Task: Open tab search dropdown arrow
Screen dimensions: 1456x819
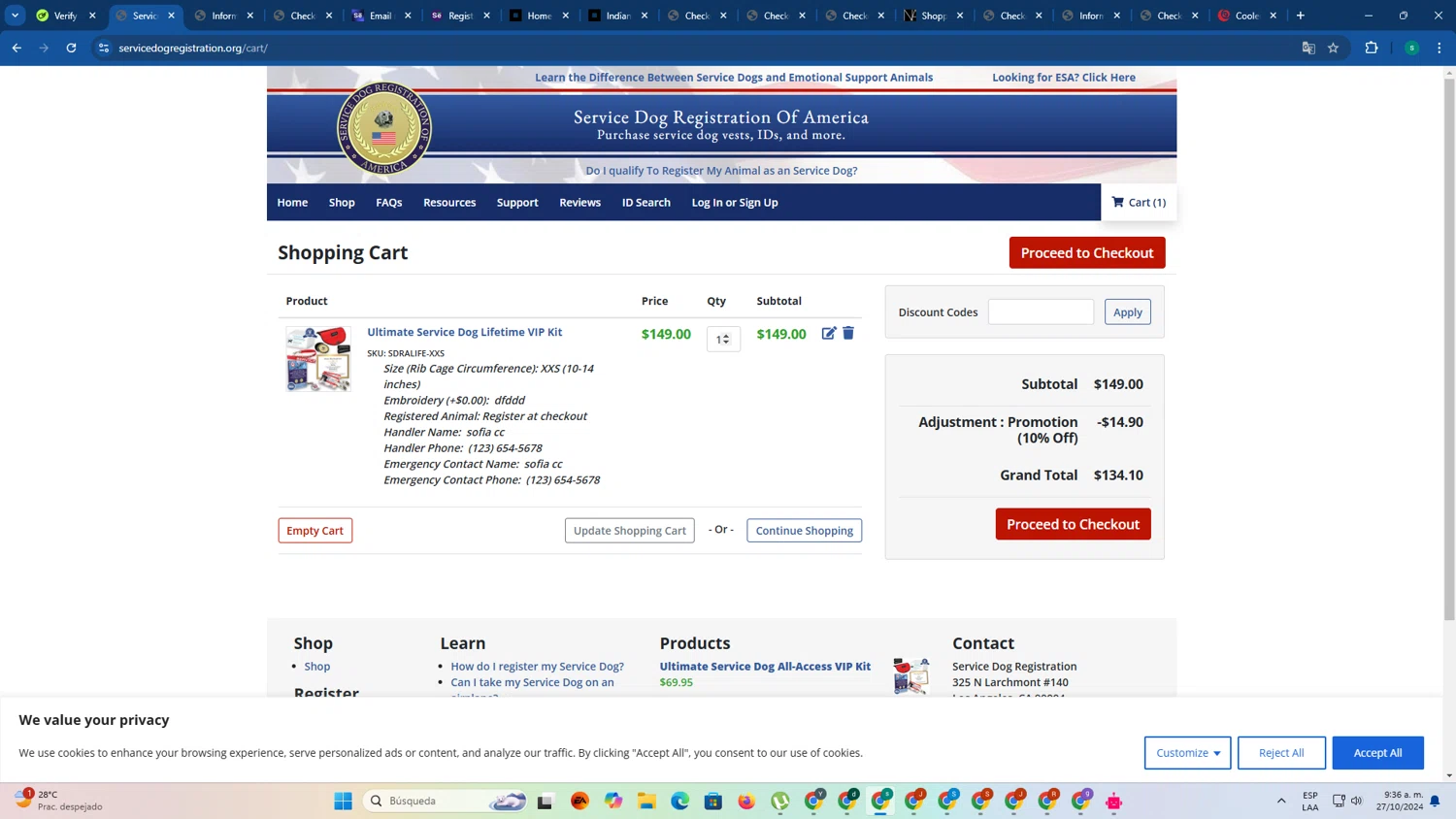Action: [x=15, y=16]
